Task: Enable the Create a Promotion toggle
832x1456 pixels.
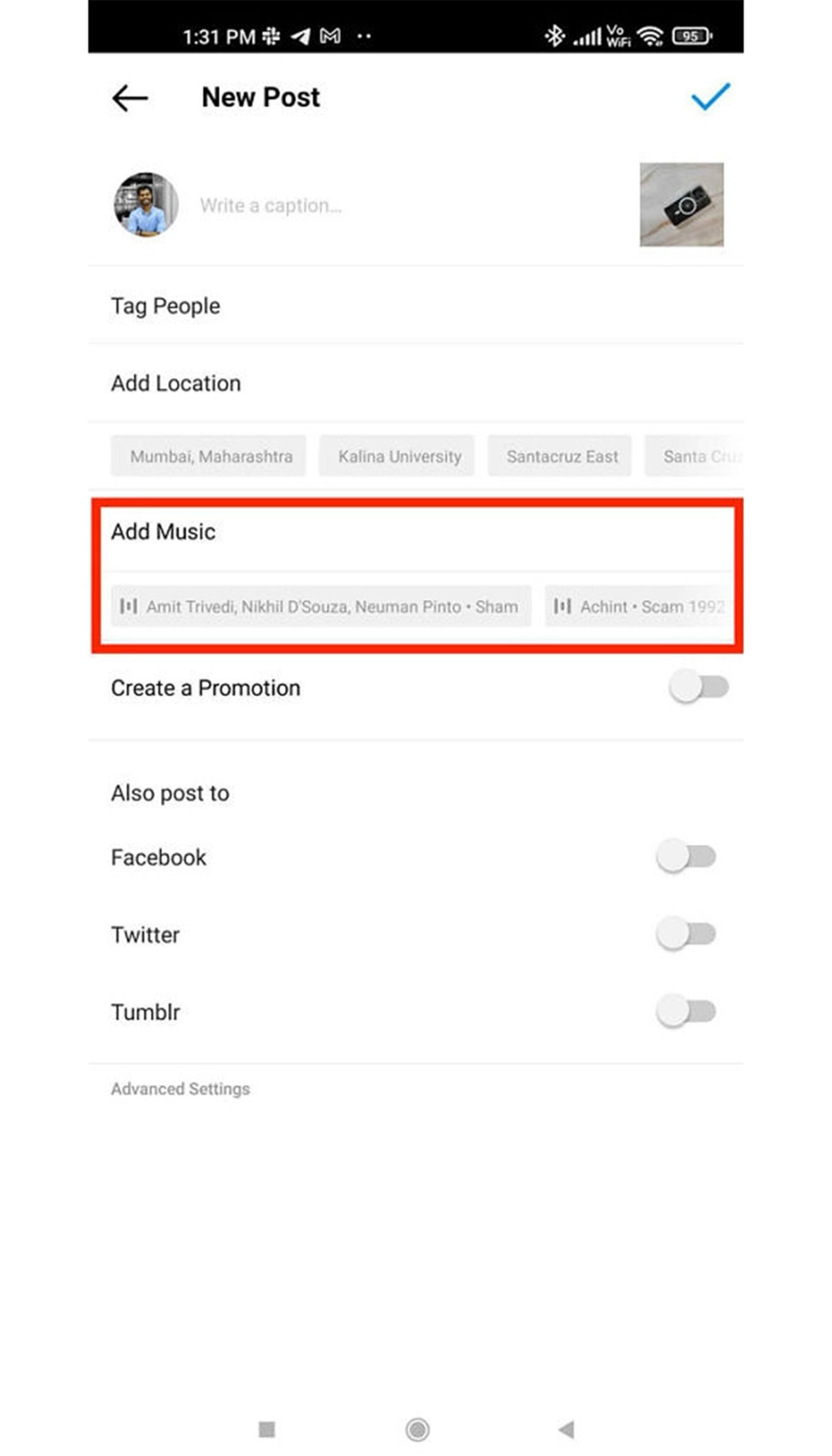Action: 699,687
